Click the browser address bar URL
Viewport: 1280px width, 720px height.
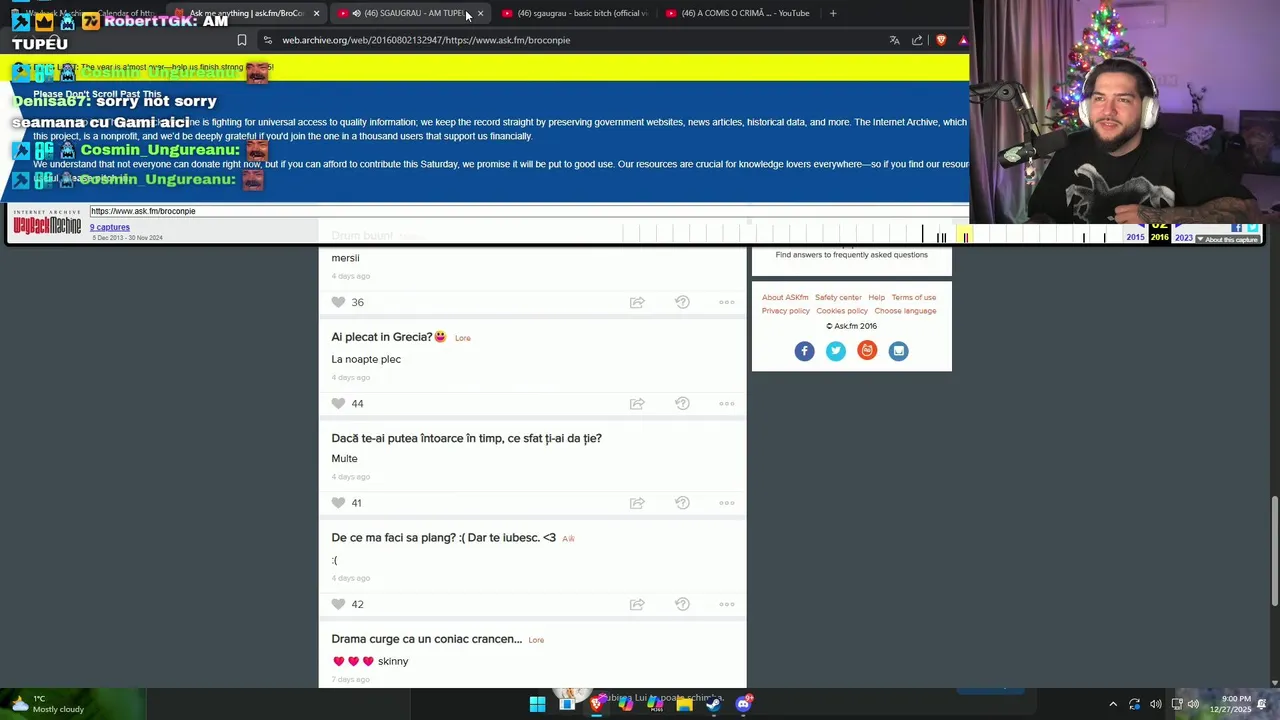[426, 40]
